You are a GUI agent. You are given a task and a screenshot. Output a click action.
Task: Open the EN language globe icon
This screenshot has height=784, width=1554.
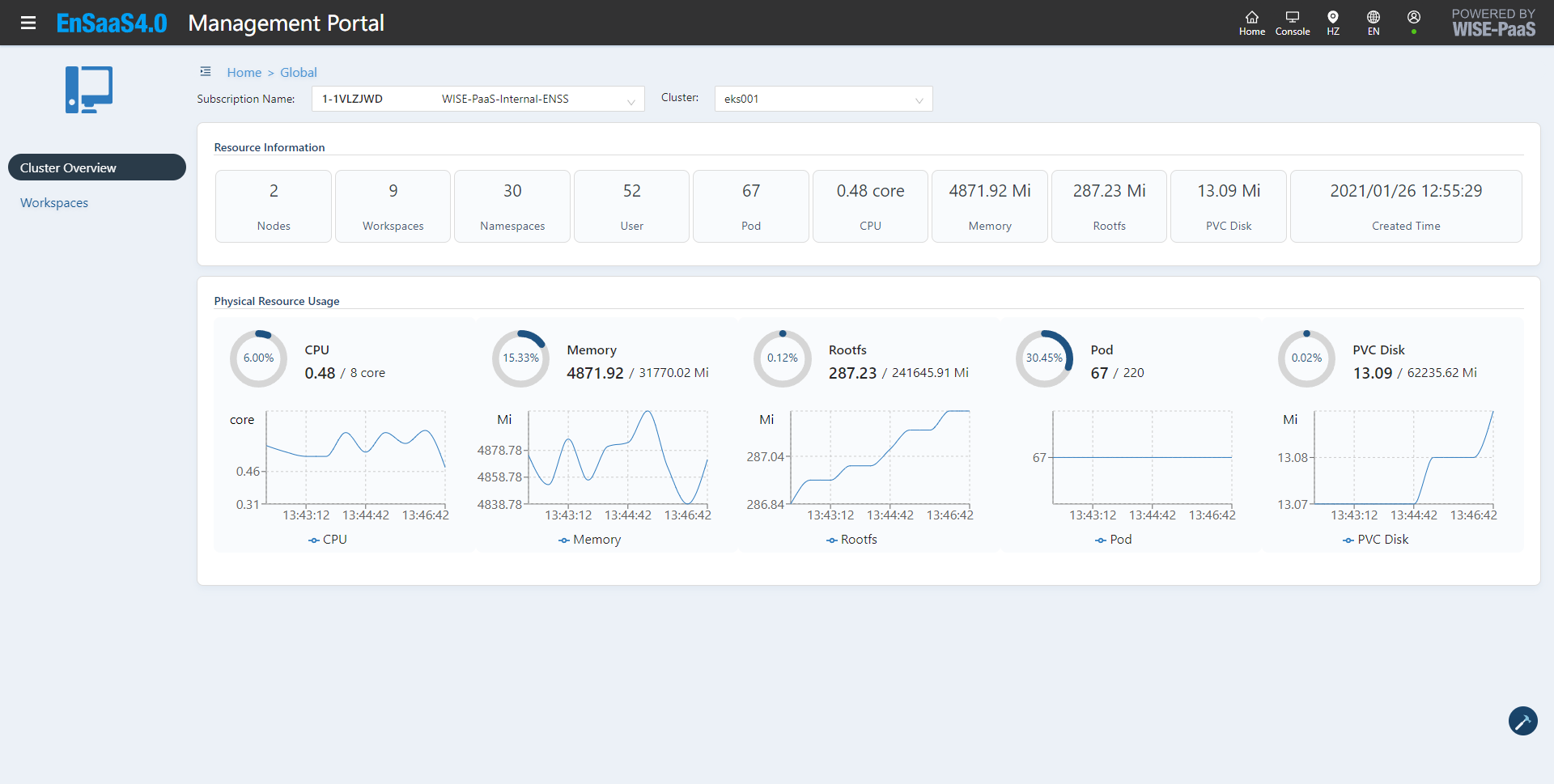pyautogui.click(x=1374, y=23)
